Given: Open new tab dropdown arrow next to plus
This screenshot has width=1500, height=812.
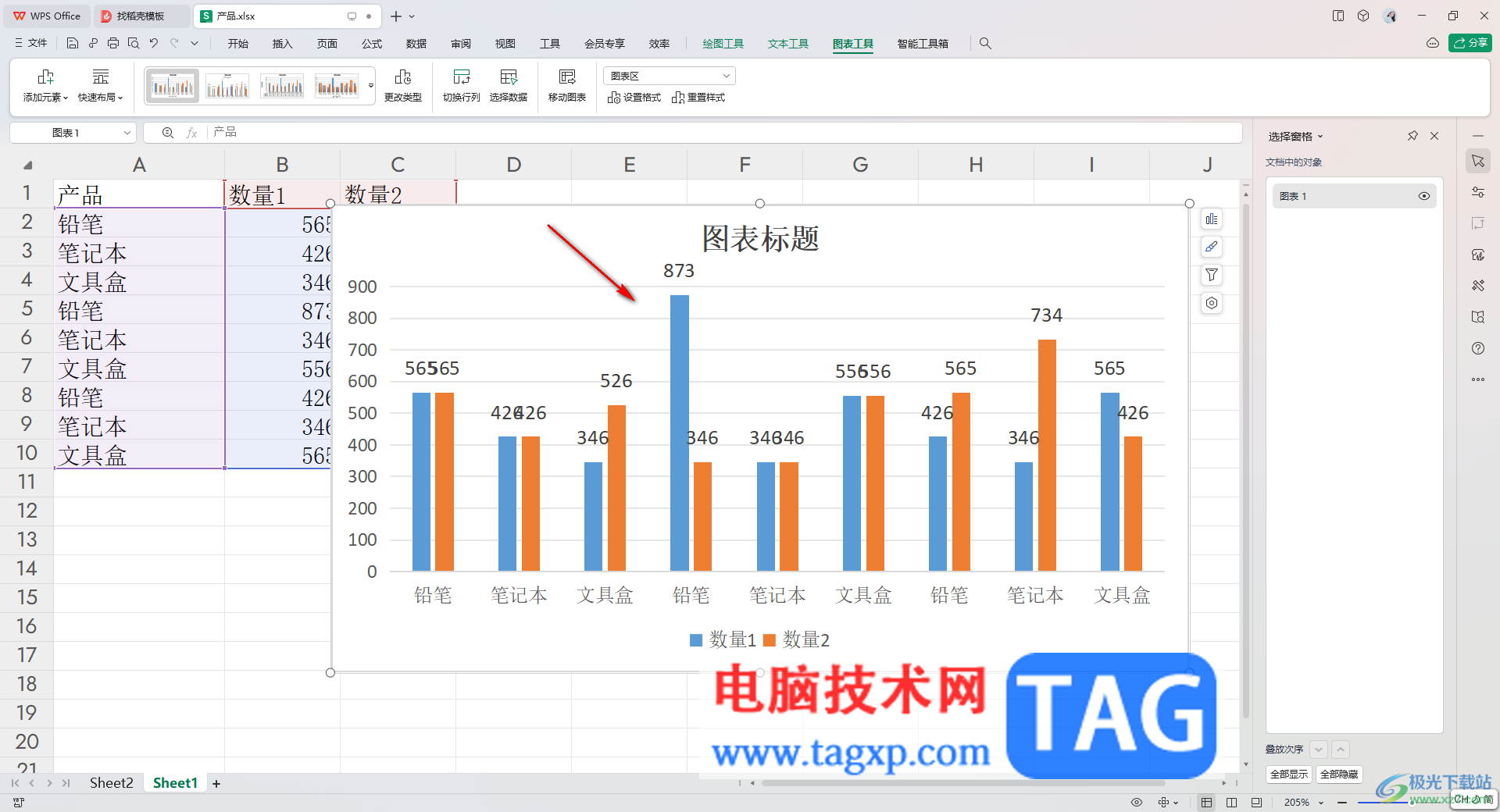Looking at the screenshot, I should [412, 16].
